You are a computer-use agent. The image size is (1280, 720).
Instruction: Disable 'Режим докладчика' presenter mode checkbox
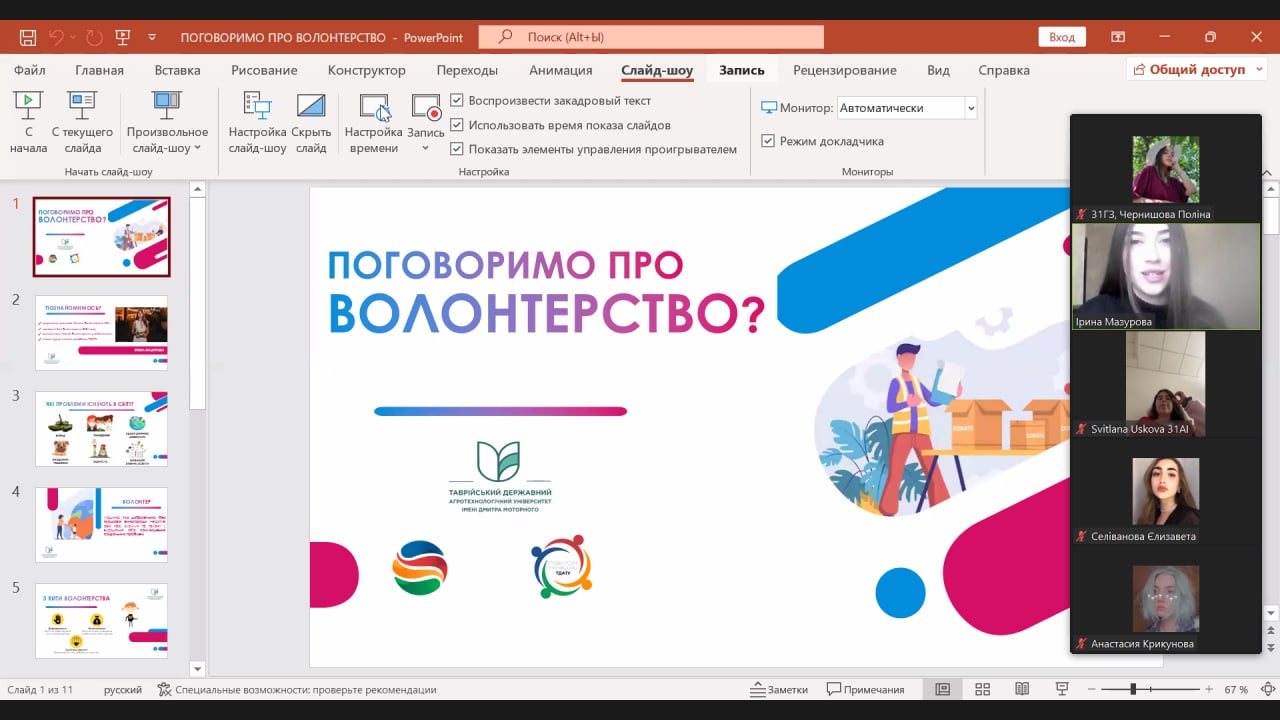(x=768, y=141)
